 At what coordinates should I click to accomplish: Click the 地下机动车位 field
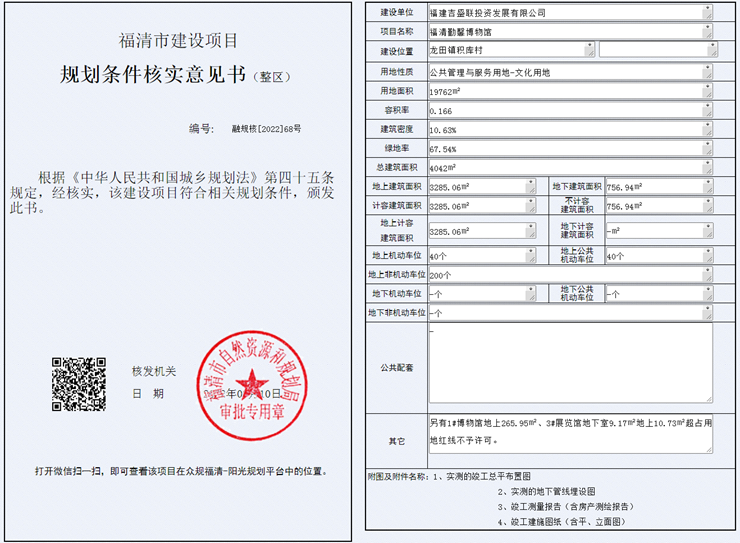point(482,293)
